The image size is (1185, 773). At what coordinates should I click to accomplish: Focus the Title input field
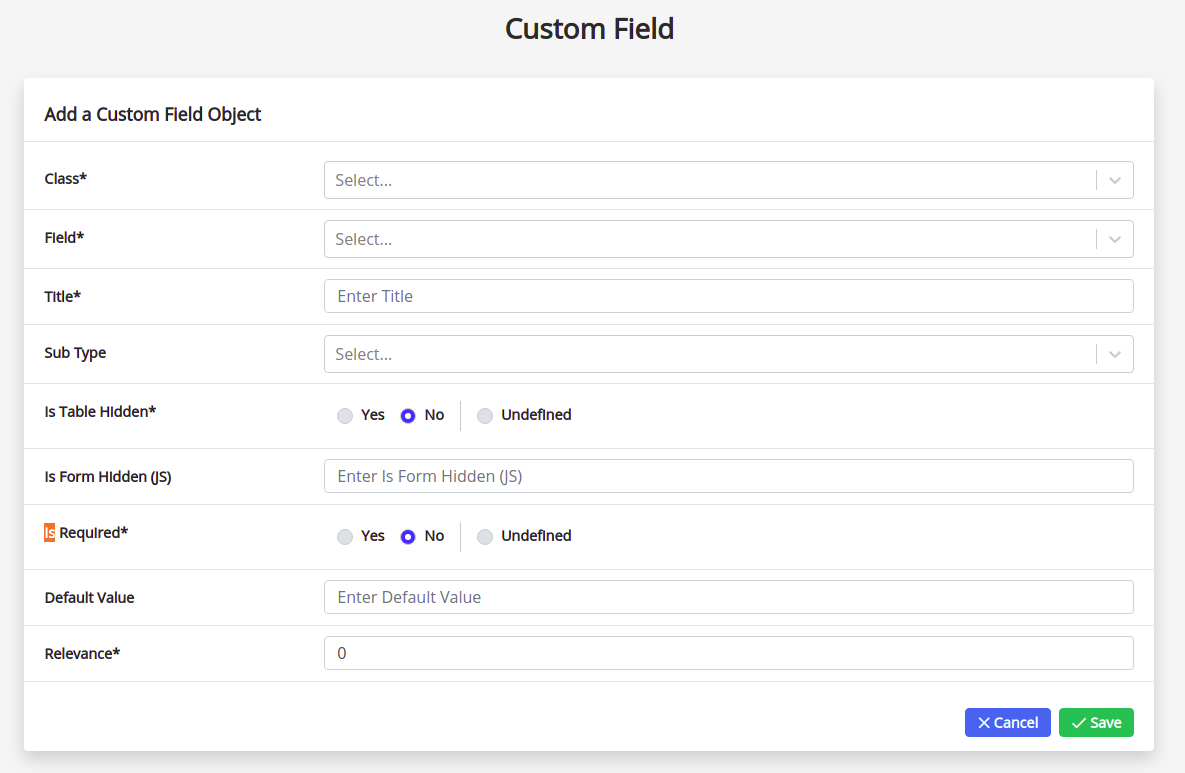[729, 296]
